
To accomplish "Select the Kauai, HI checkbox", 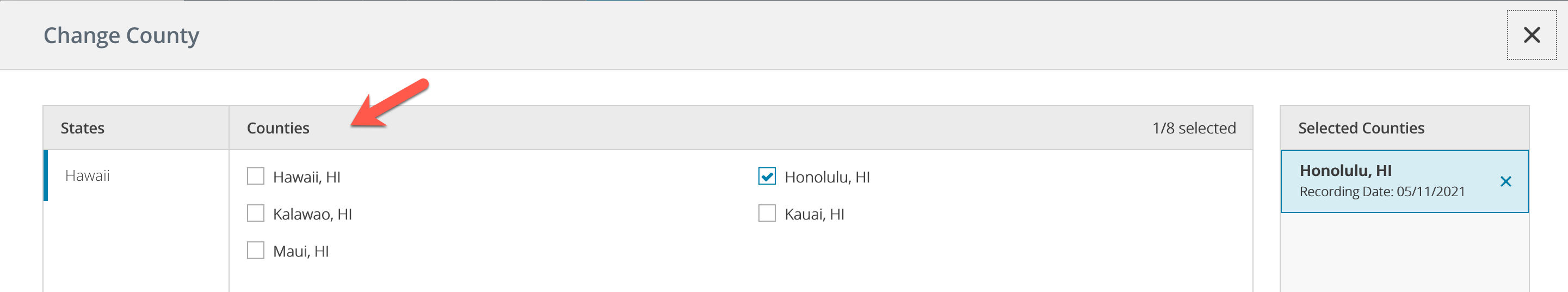I will [x=767, y=214].
